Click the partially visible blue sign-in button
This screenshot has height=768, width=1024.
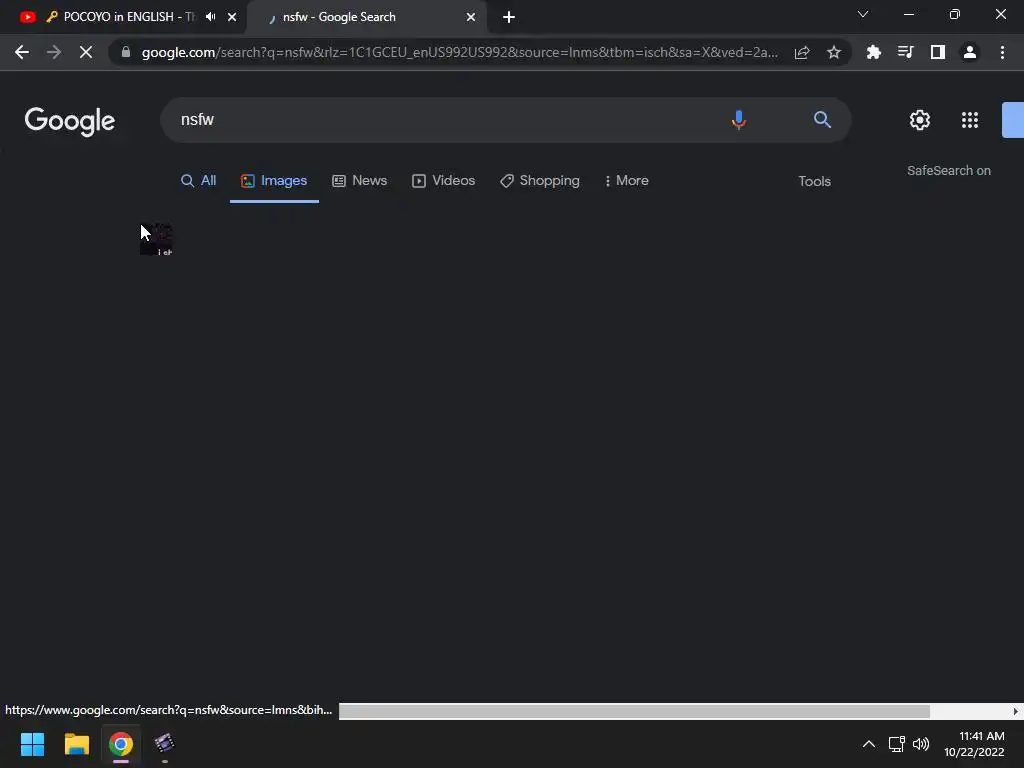click(1013, 120)
